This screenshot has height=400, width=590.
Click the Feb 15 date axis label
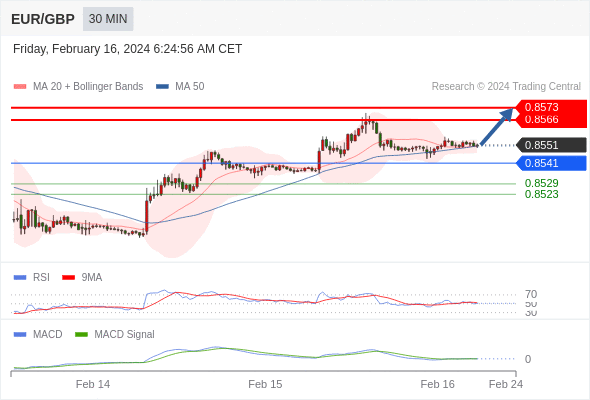tap(265, 384)
